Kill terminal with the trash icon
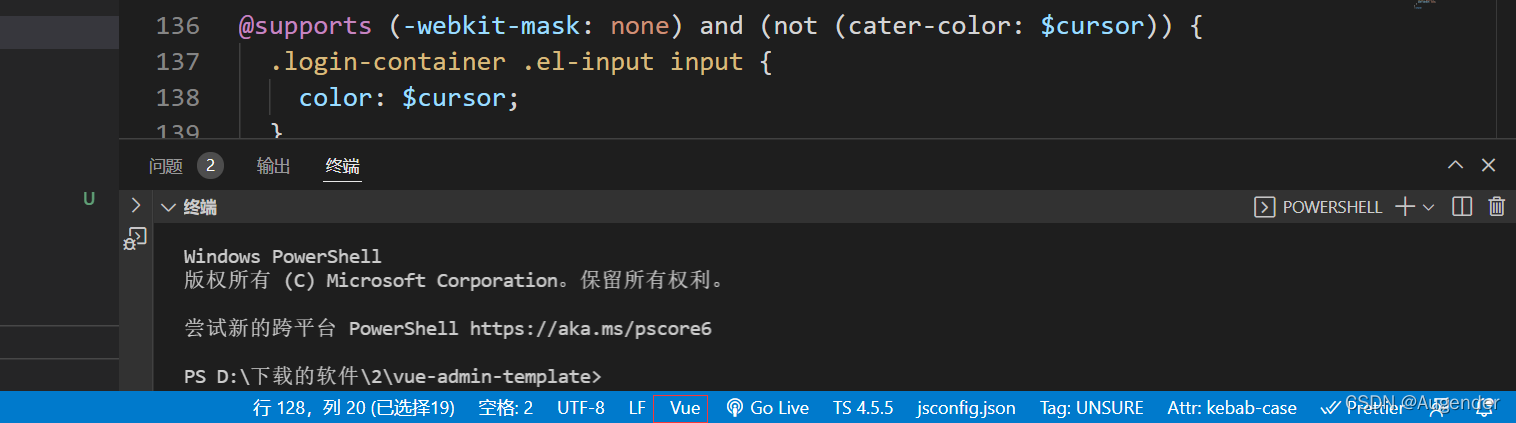Screen dimensions: 1516x423 1496,207
